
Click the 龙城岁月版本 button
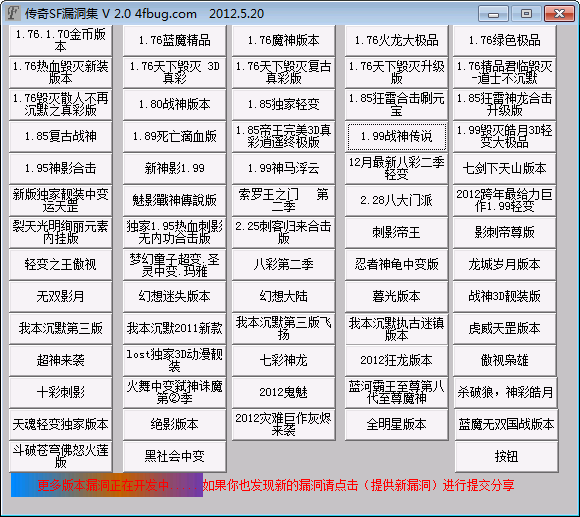click(x=505, y=264)
